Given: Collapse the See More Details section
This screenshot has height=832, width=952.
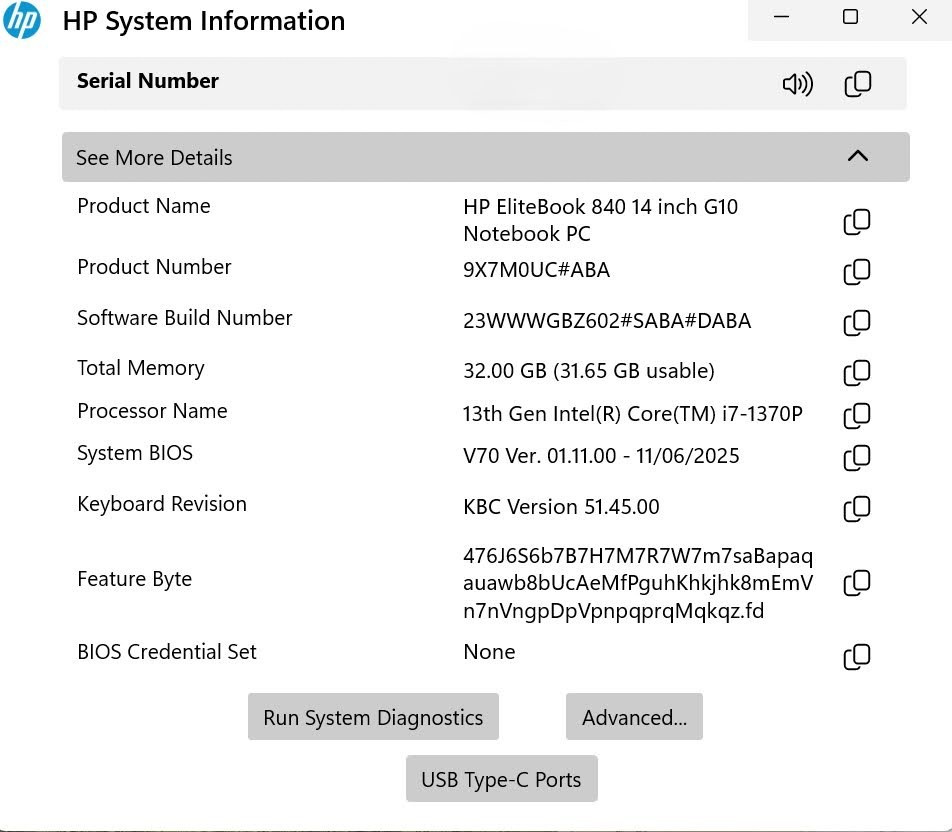Looking at the screenshot, I should pos(486,157).
